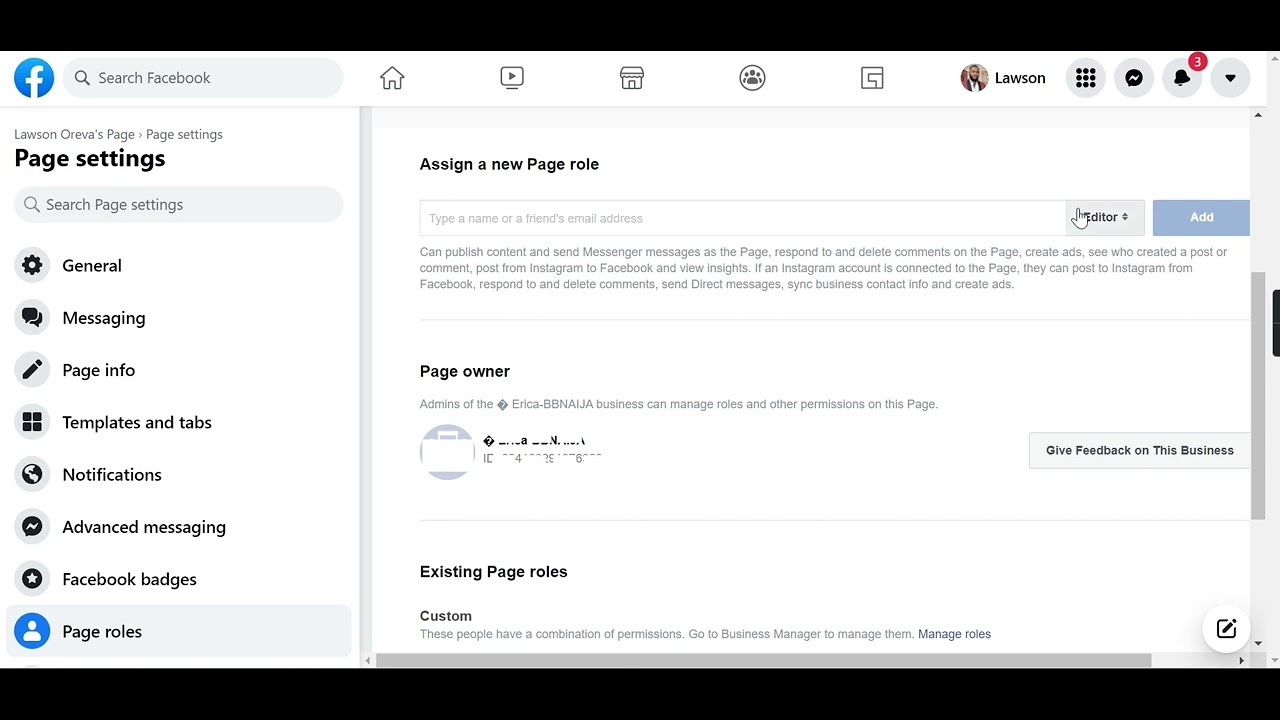Click the scroll right arrow
1280x720 pixels.
1241,660
